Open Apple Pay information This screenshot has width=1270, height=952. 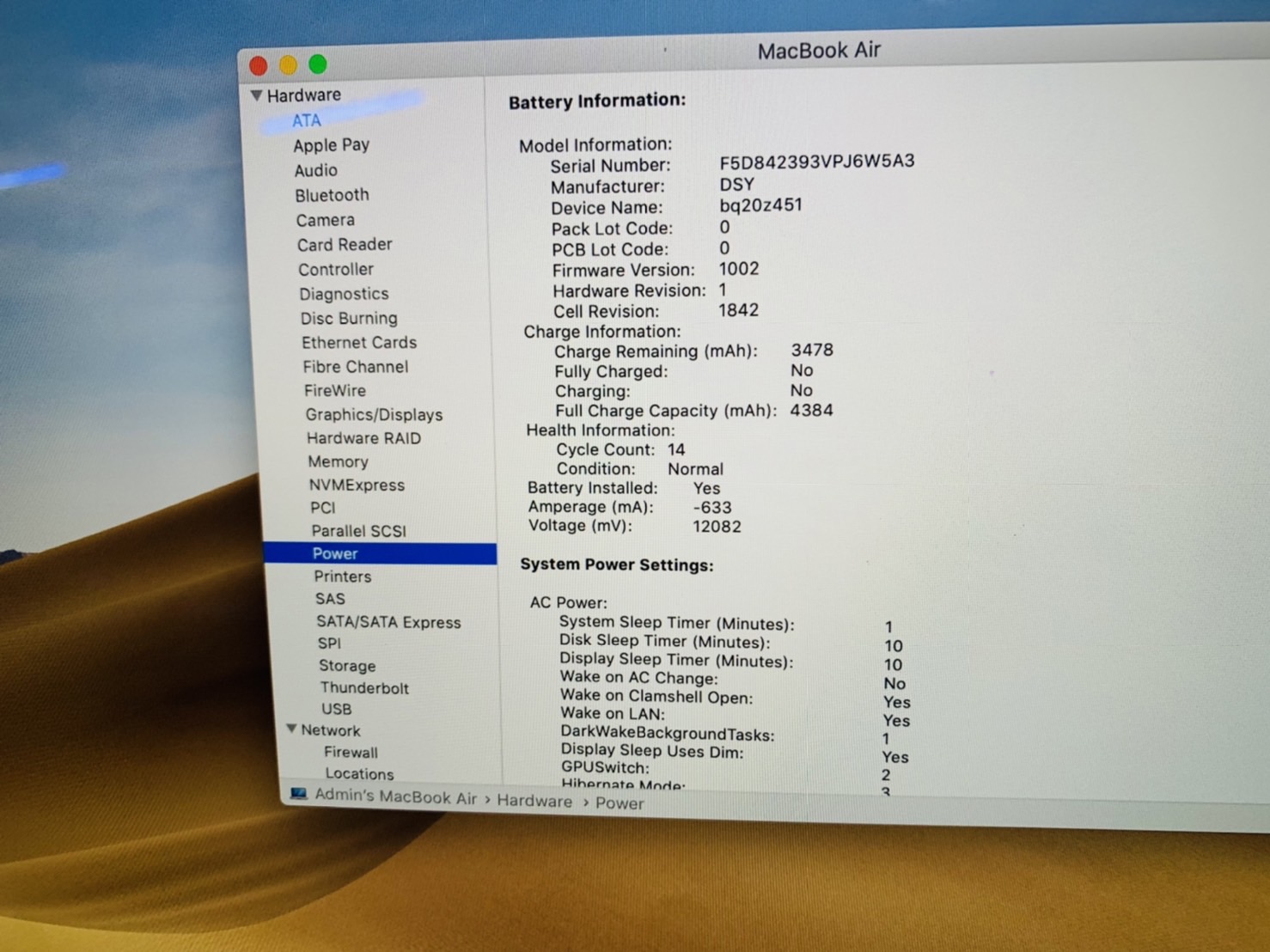point(331,144)
